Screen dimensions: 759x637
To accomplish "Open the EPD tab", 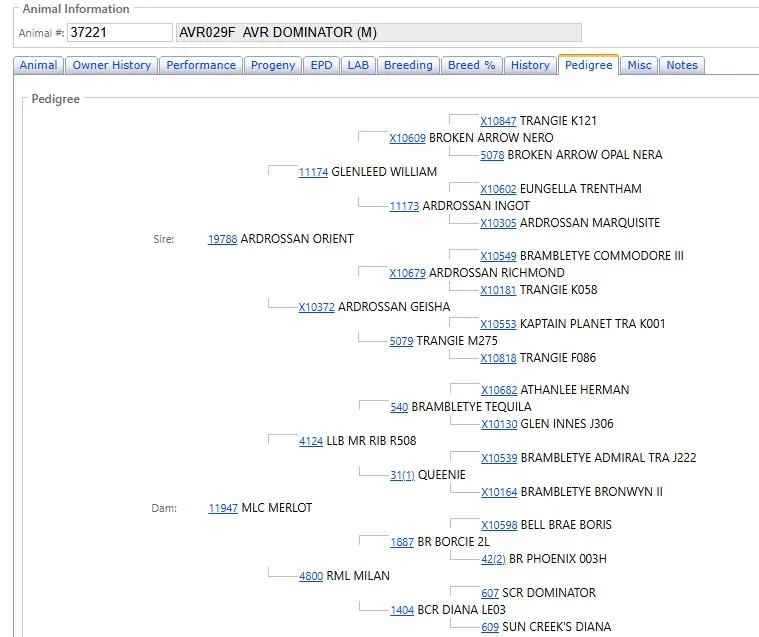I will point(322,65).
